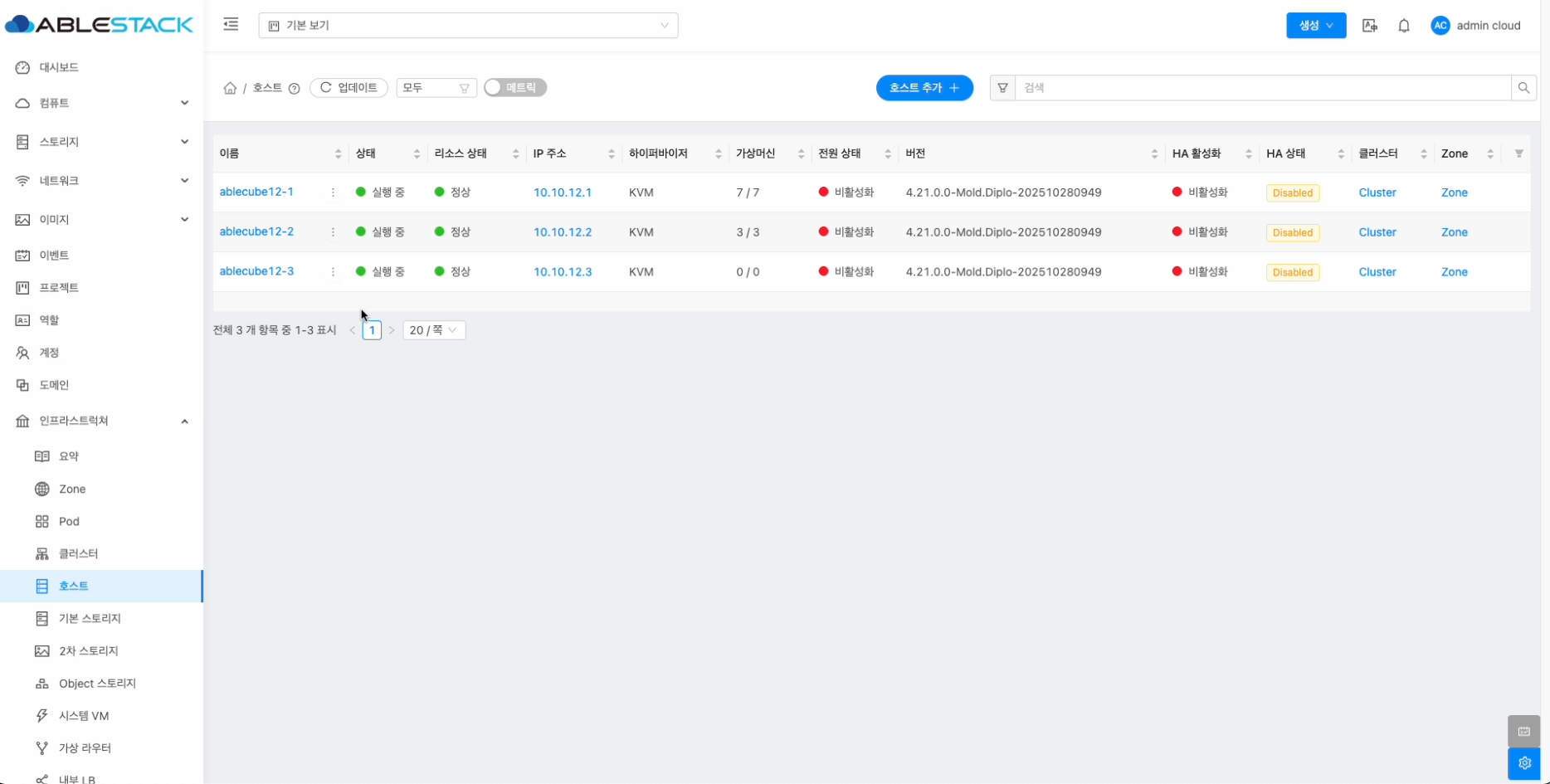The image size is (1550, 784).
Task: Open the column filter icon in table header
Action: click(x=1518, y=153)
